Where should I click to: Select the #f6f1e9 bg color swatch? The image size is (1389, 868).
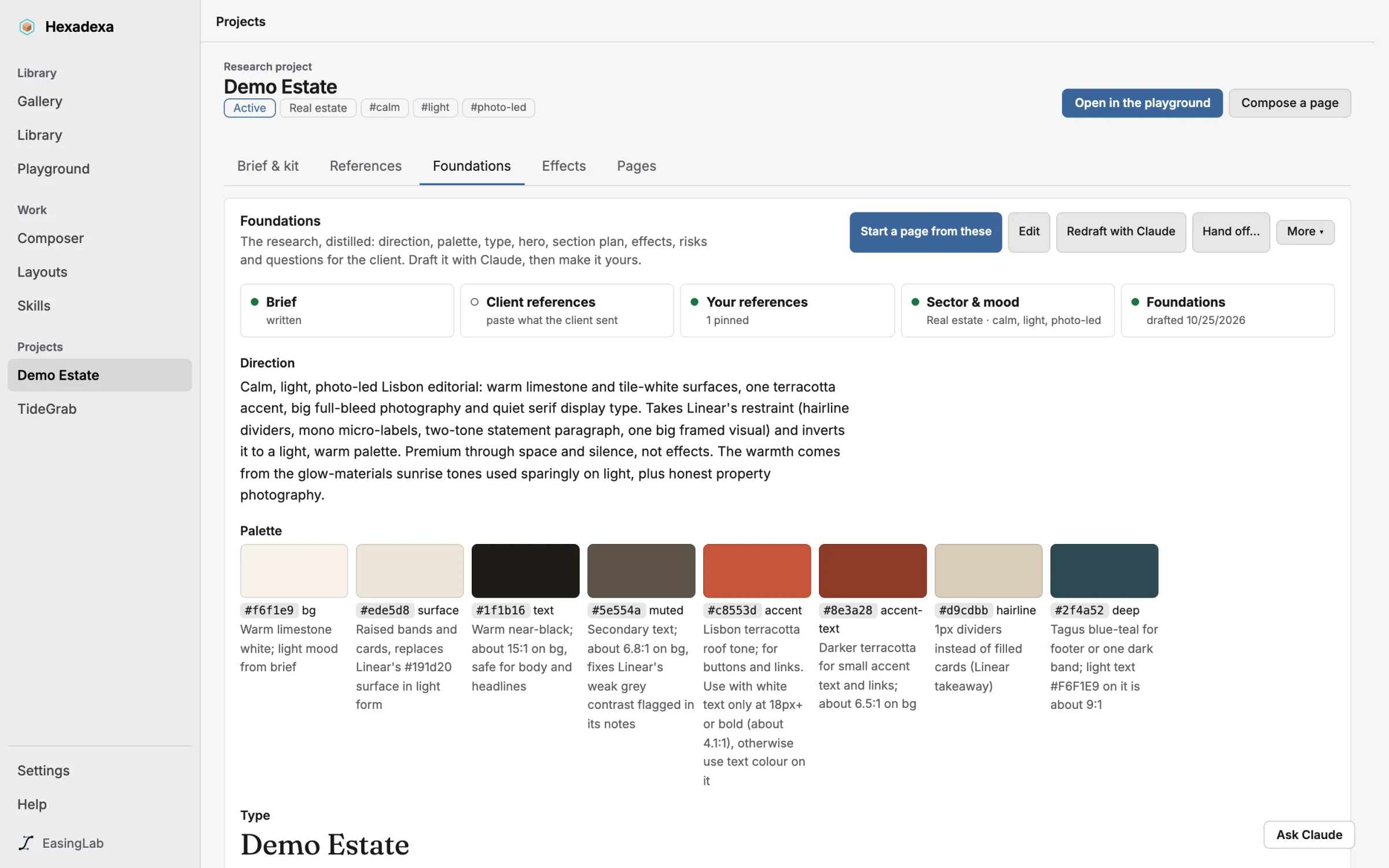[294, 571]
